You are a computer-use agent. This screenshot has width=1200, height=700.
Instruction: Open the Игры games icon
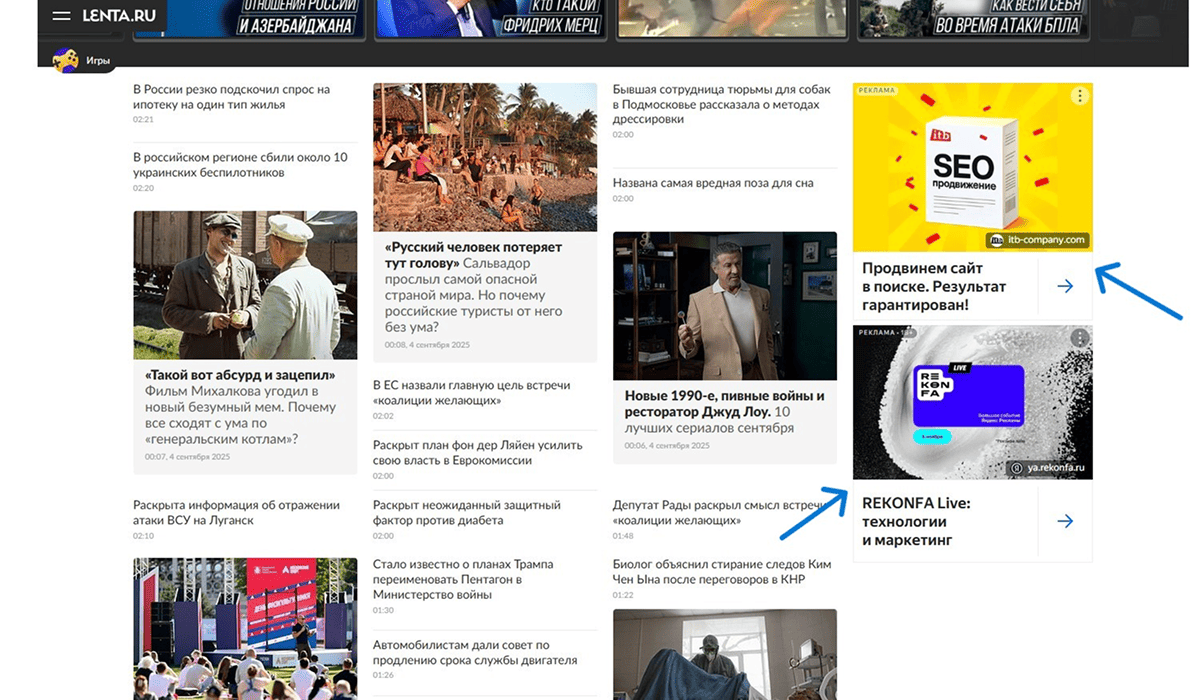(x=66, y=61)
